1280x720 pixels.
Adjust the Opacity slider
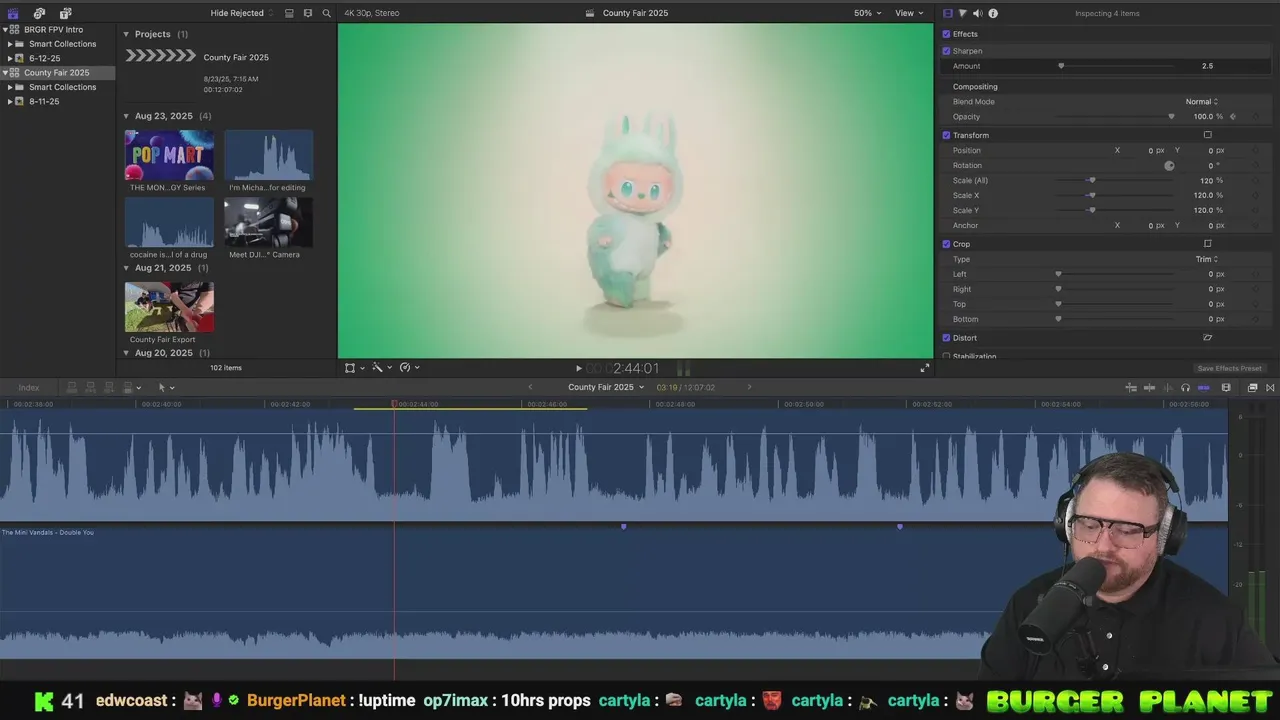[x=1171, y=117]
